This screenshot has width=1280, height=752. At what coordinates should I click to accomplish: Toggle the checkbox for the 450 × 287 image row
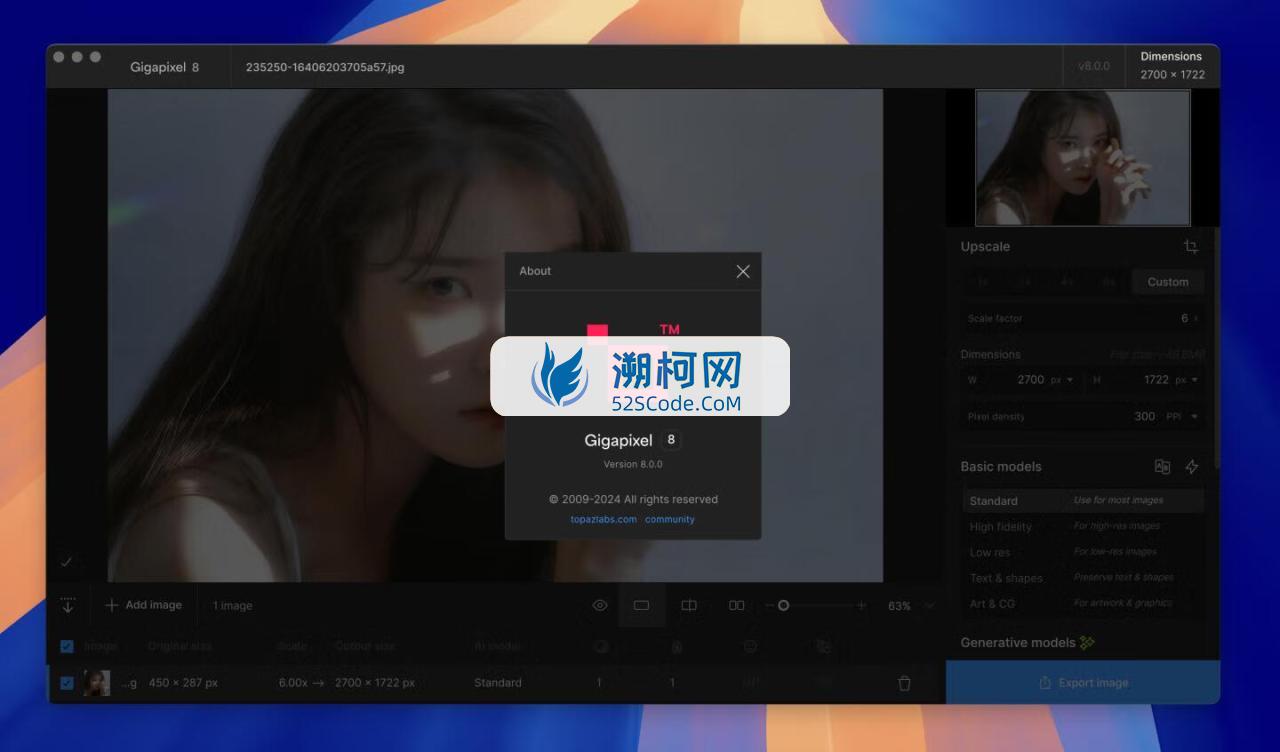(x=67, y=683)
